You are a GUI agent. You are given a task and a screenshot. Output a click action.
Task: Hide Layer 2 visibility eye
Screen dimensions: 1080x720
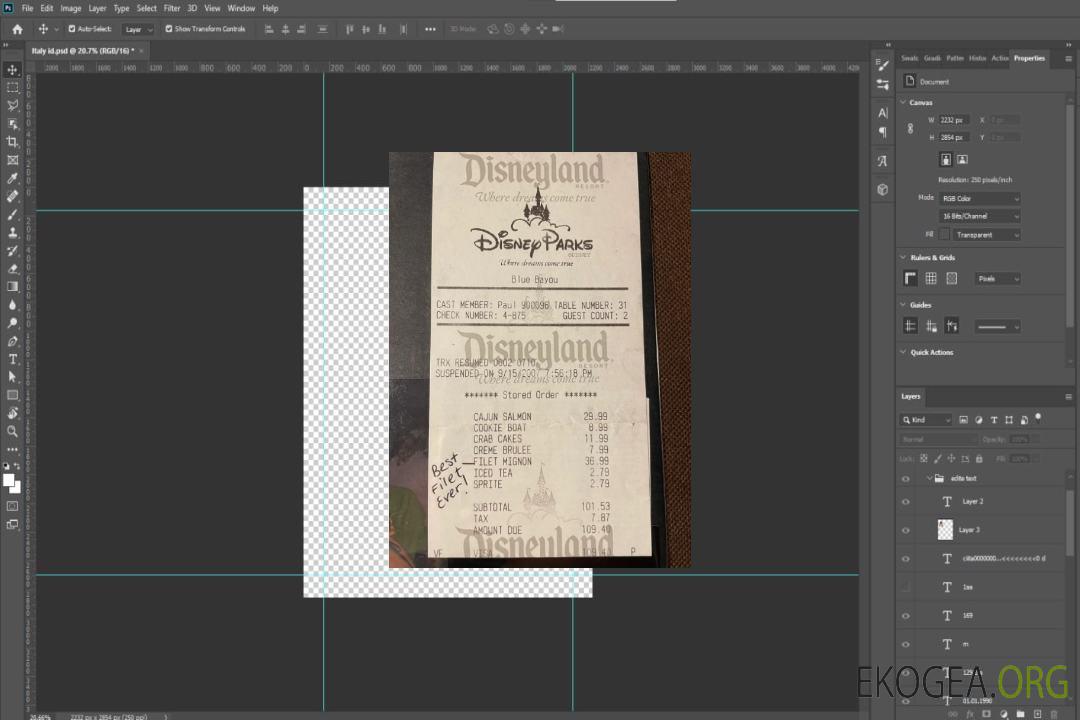coord(906,502)
